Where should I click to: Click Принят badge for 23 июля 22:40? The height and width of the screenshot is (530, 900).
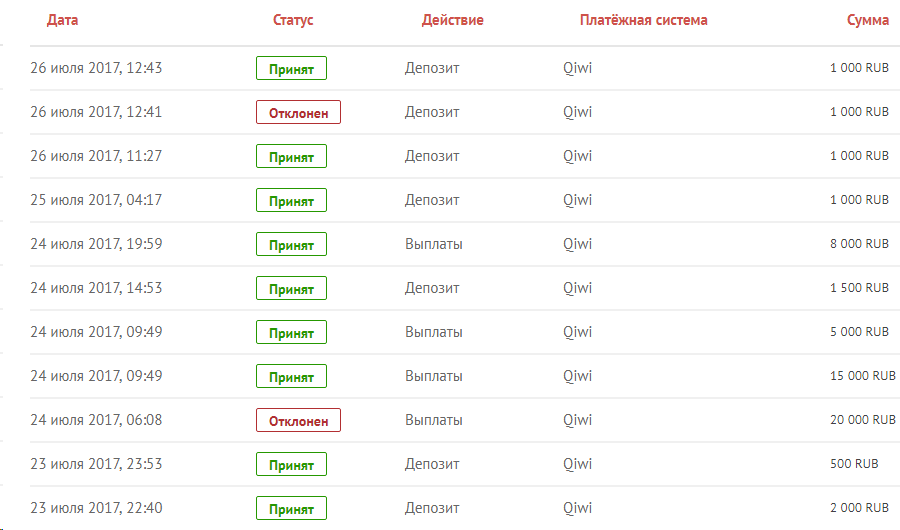click(x=292, y=508)
